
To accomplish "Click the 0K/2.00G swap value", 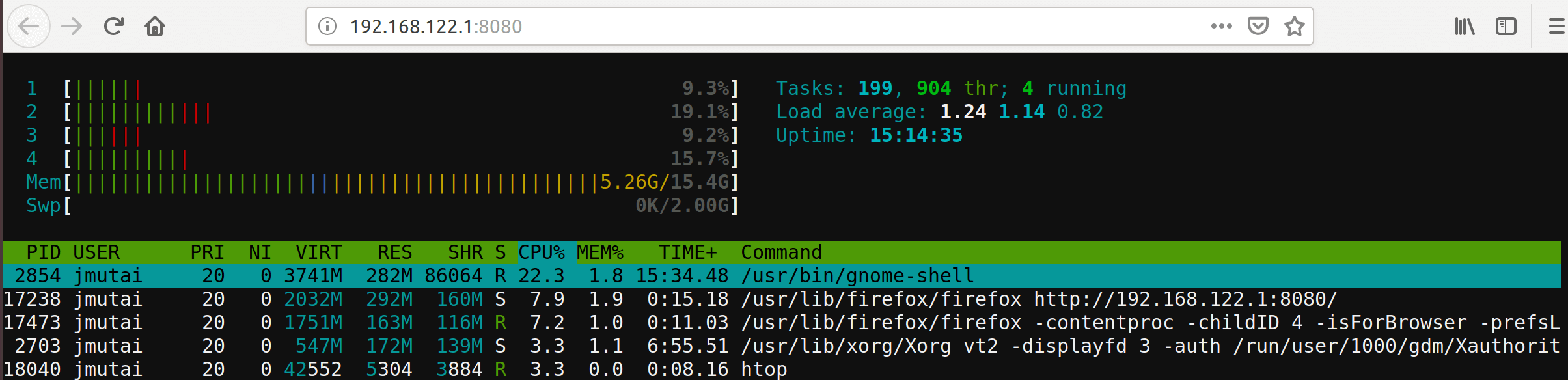I will pyautogui.click(x=682, y=206).
